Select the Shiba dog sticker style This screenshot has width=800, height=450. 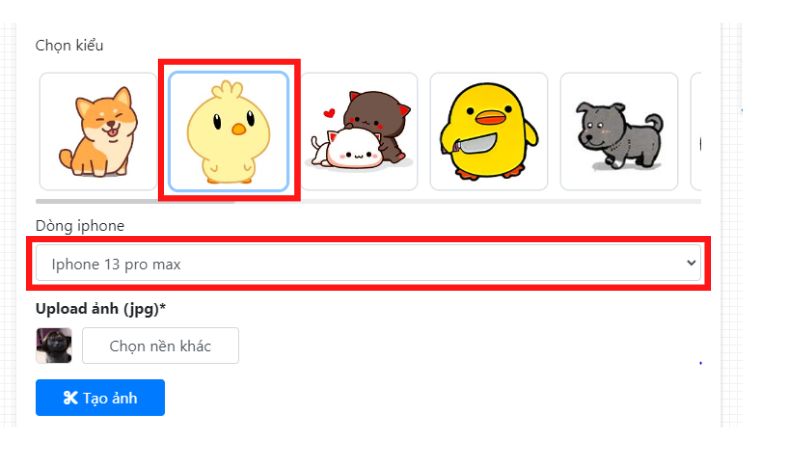98,131
